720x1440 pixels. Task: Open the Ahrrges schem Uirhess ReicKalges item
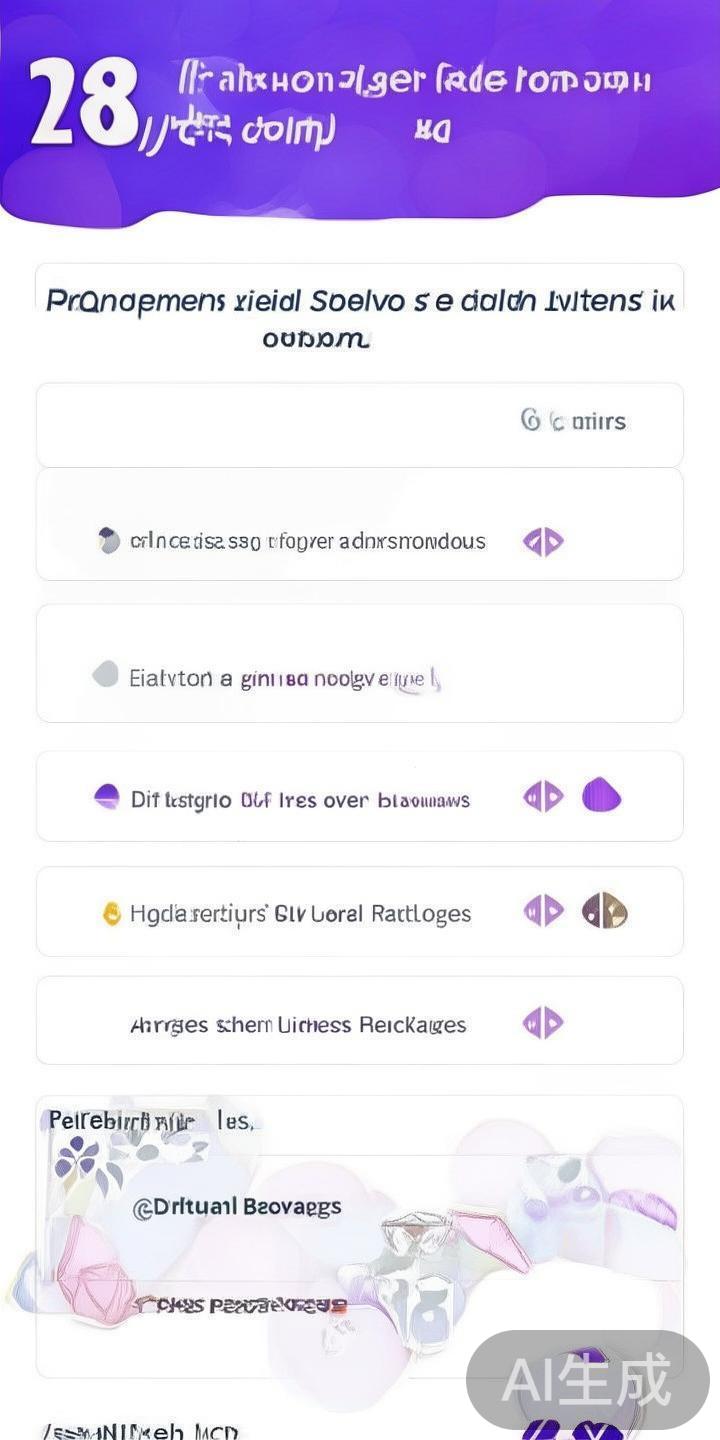298,1025
